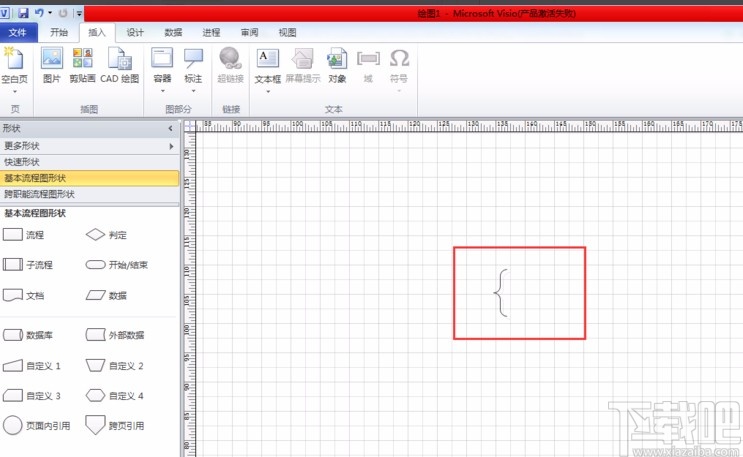The width and height of the screenshot is (743, 457).
Task: Switch to the 审阅 (Review) ribbon tab
Action: (x=249, y=32)
